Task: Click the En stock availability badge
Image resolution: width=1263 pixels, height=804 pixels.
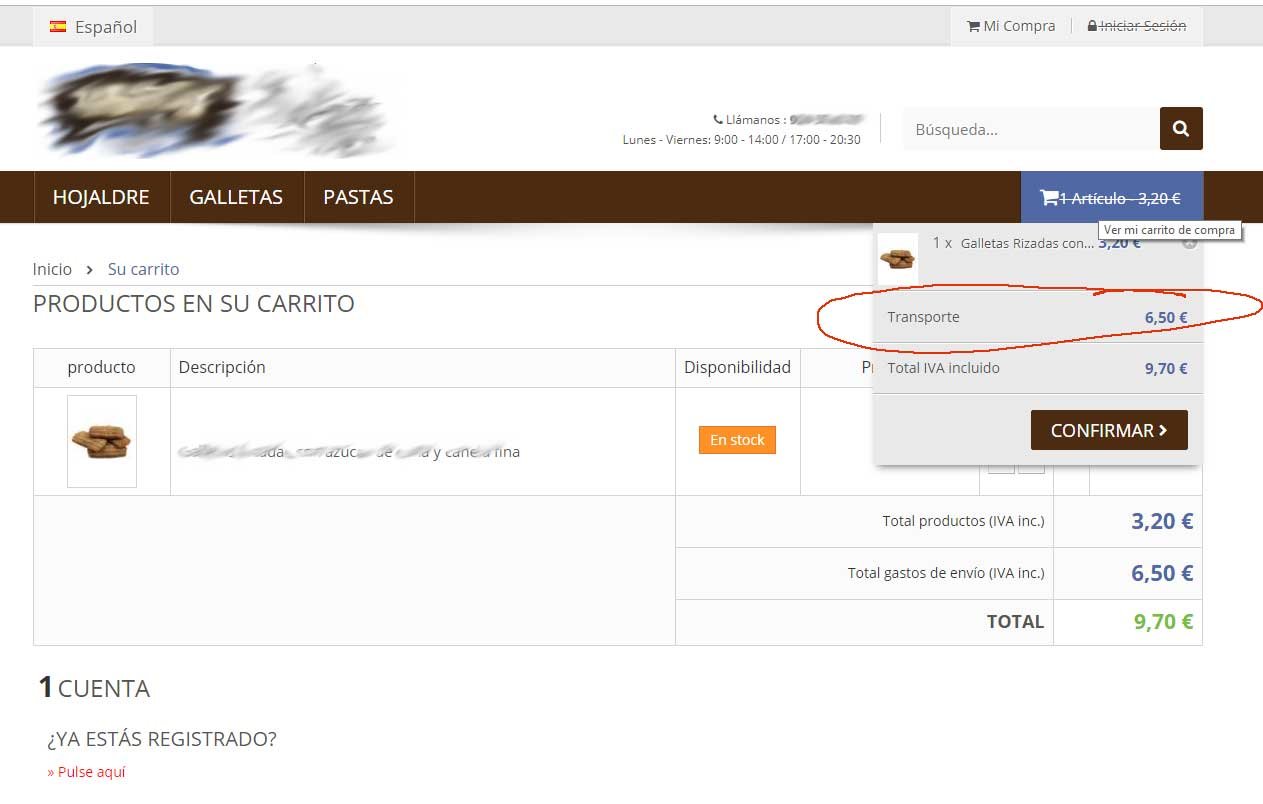Action: [737, 440]
